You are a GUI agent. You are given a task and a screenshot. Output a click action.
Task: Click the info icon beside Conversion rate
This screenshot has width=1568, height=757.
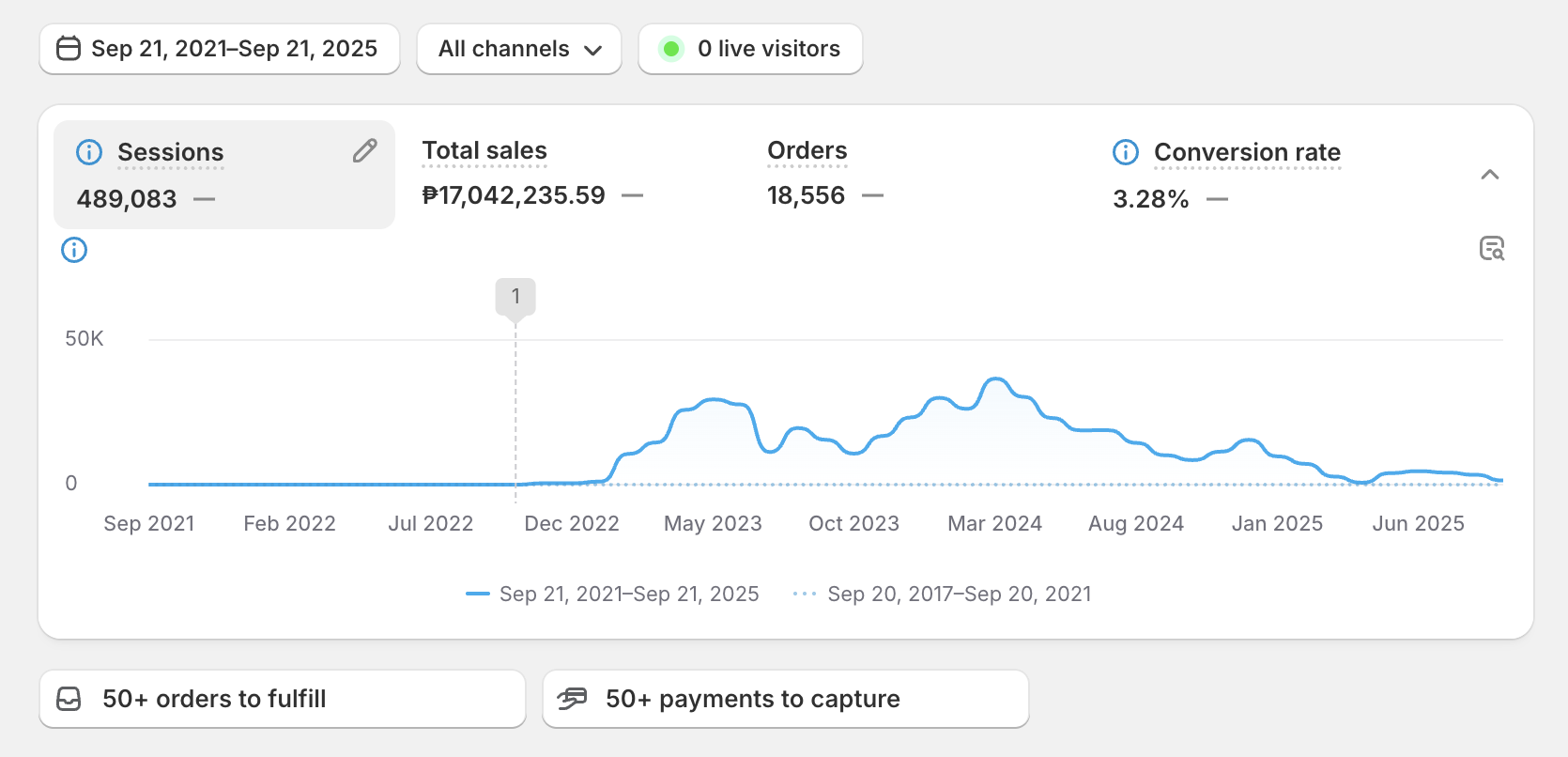pyautogui.click(x=1125, y=152)
